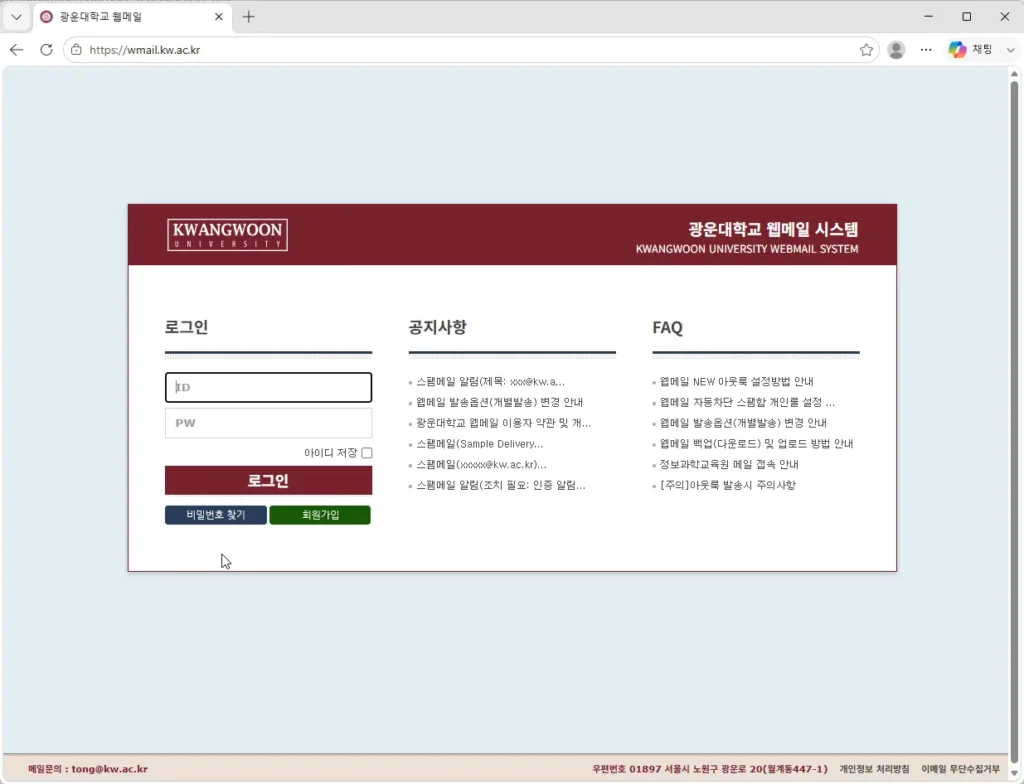Open FAQ 웹메일 자동차단 스팸함 개인룰 설정
This screenshot has width=1024, height=784.
(747, 402)
